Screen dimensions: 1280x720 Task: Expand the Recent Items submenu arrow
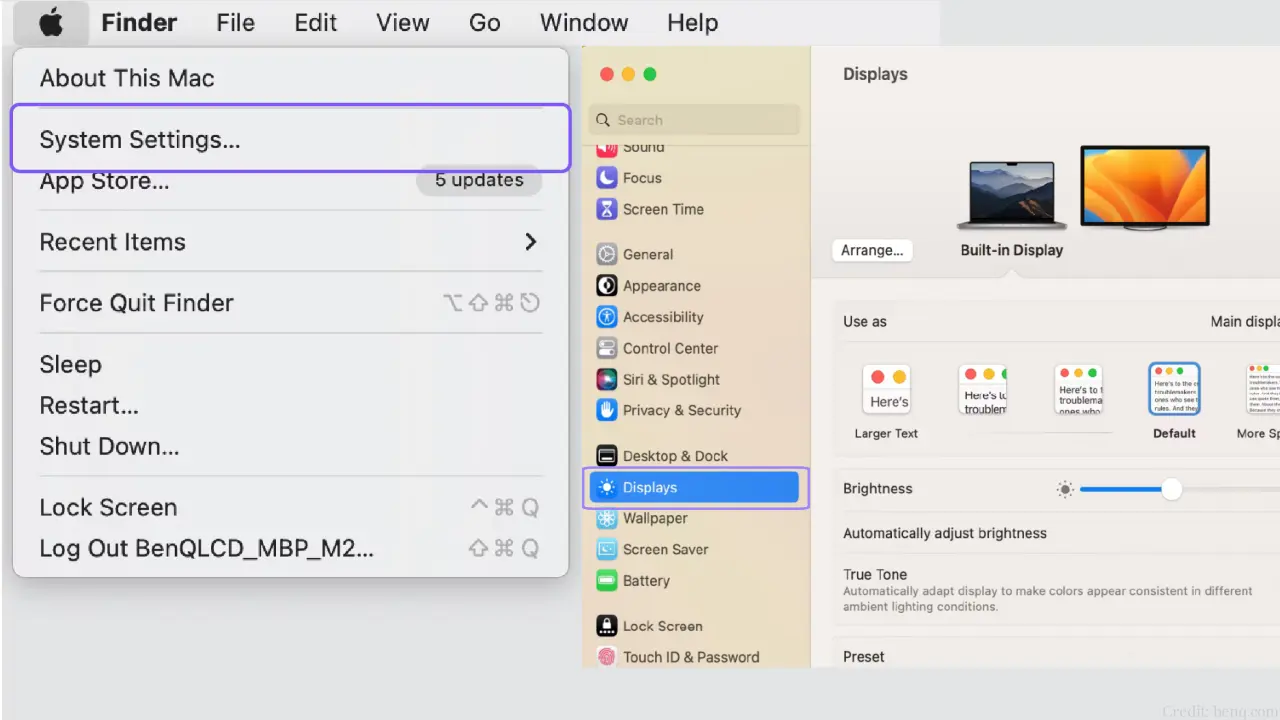click(531, 242)
